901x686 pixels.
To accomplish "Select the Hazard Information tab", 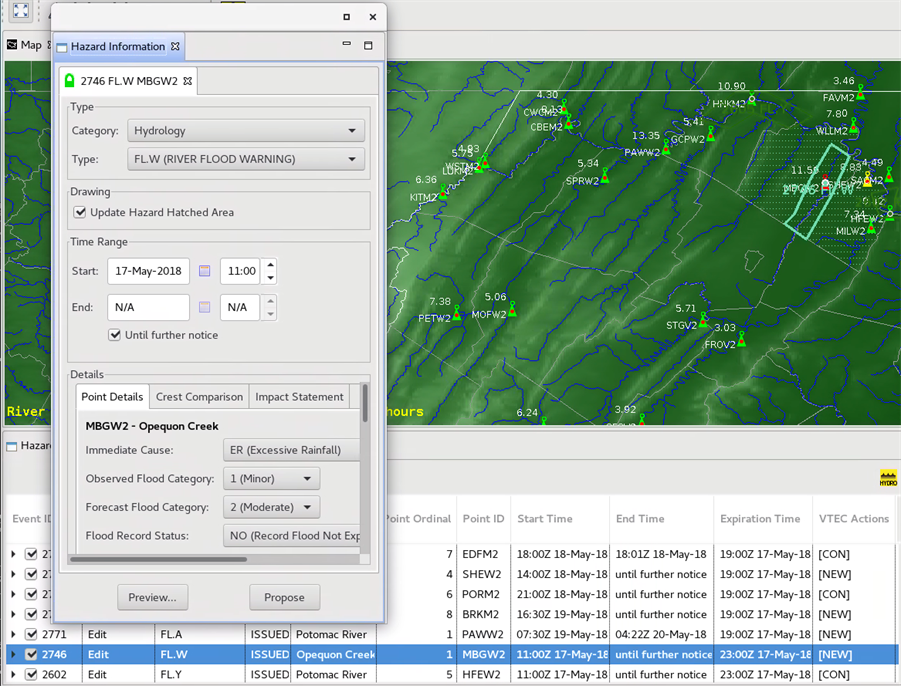I will (118, 47).
